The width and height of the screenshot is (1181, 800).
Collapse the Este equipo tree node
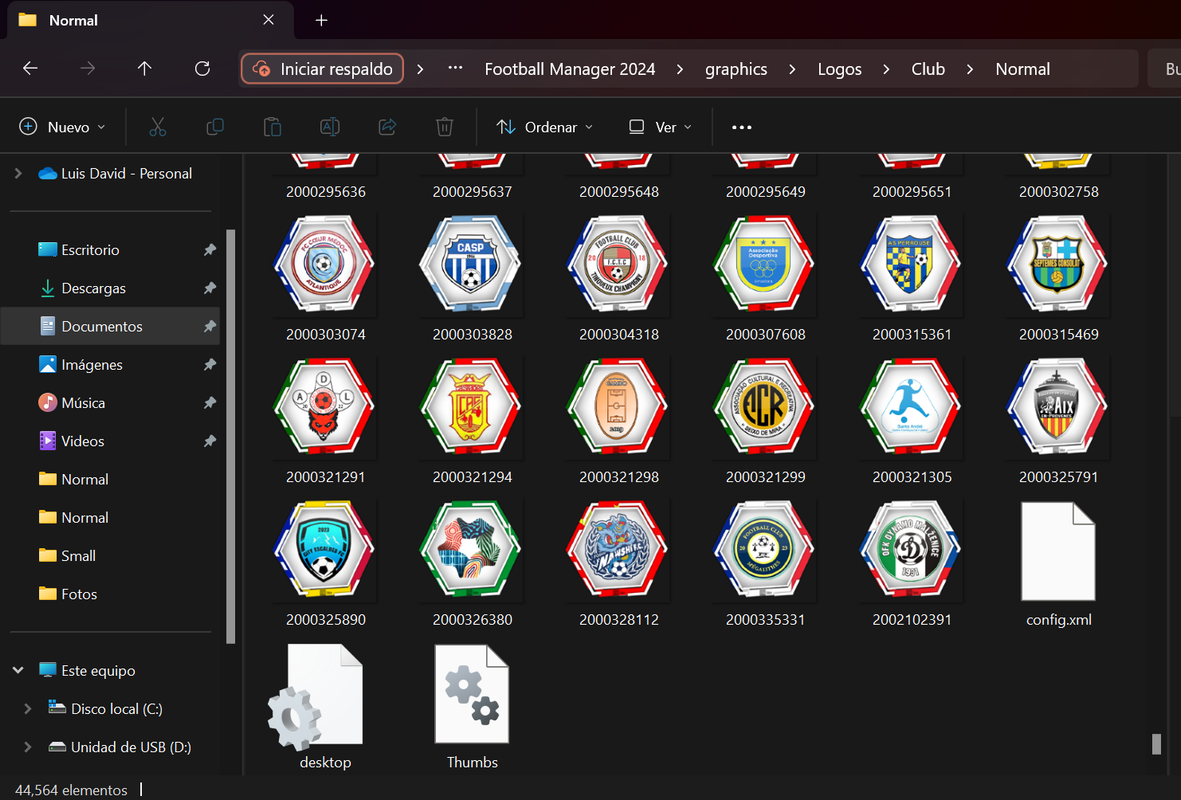click(x=18, y=670)
